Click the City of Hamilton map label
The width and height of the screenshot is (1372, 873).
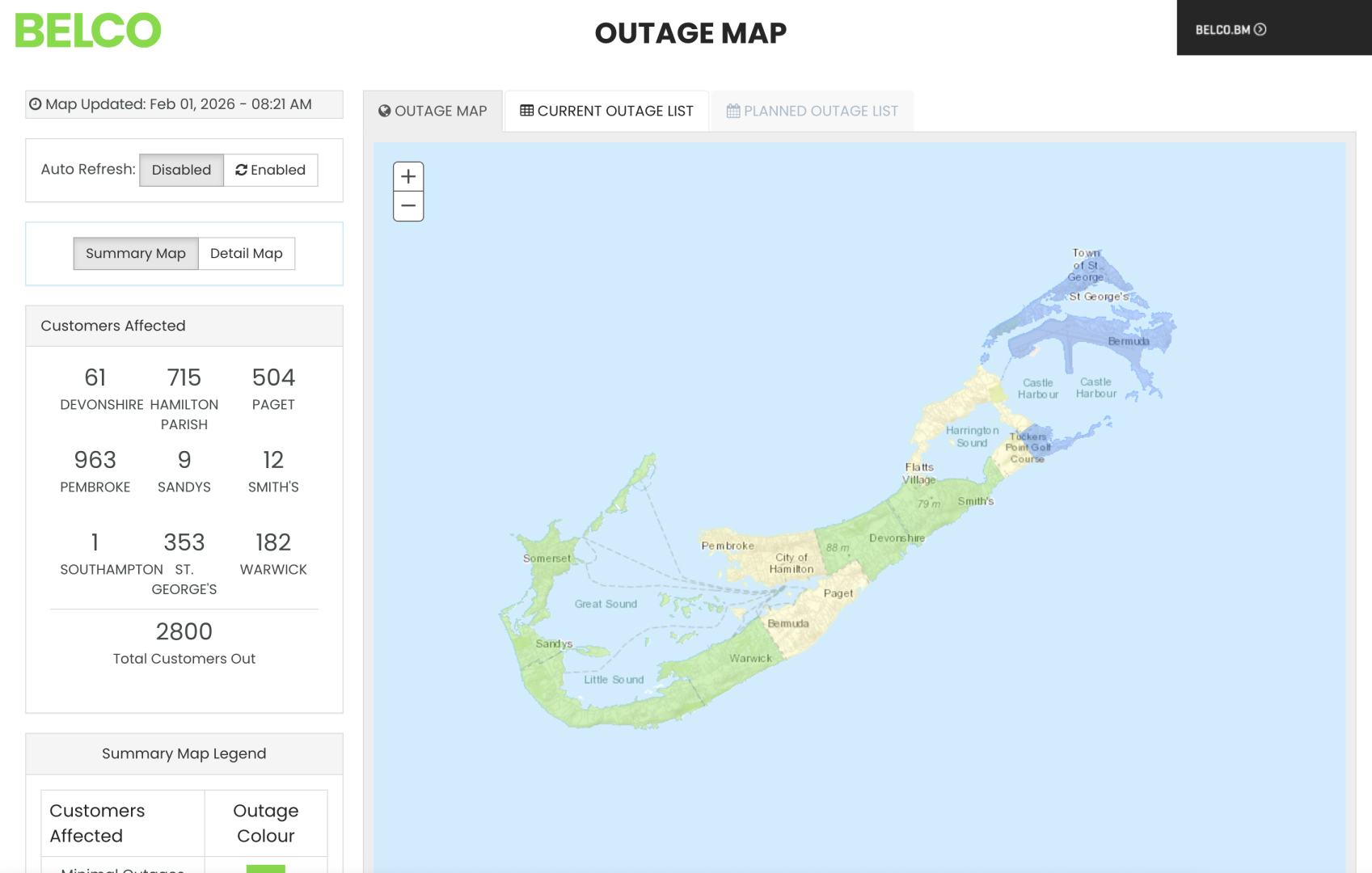pos(792,563)
